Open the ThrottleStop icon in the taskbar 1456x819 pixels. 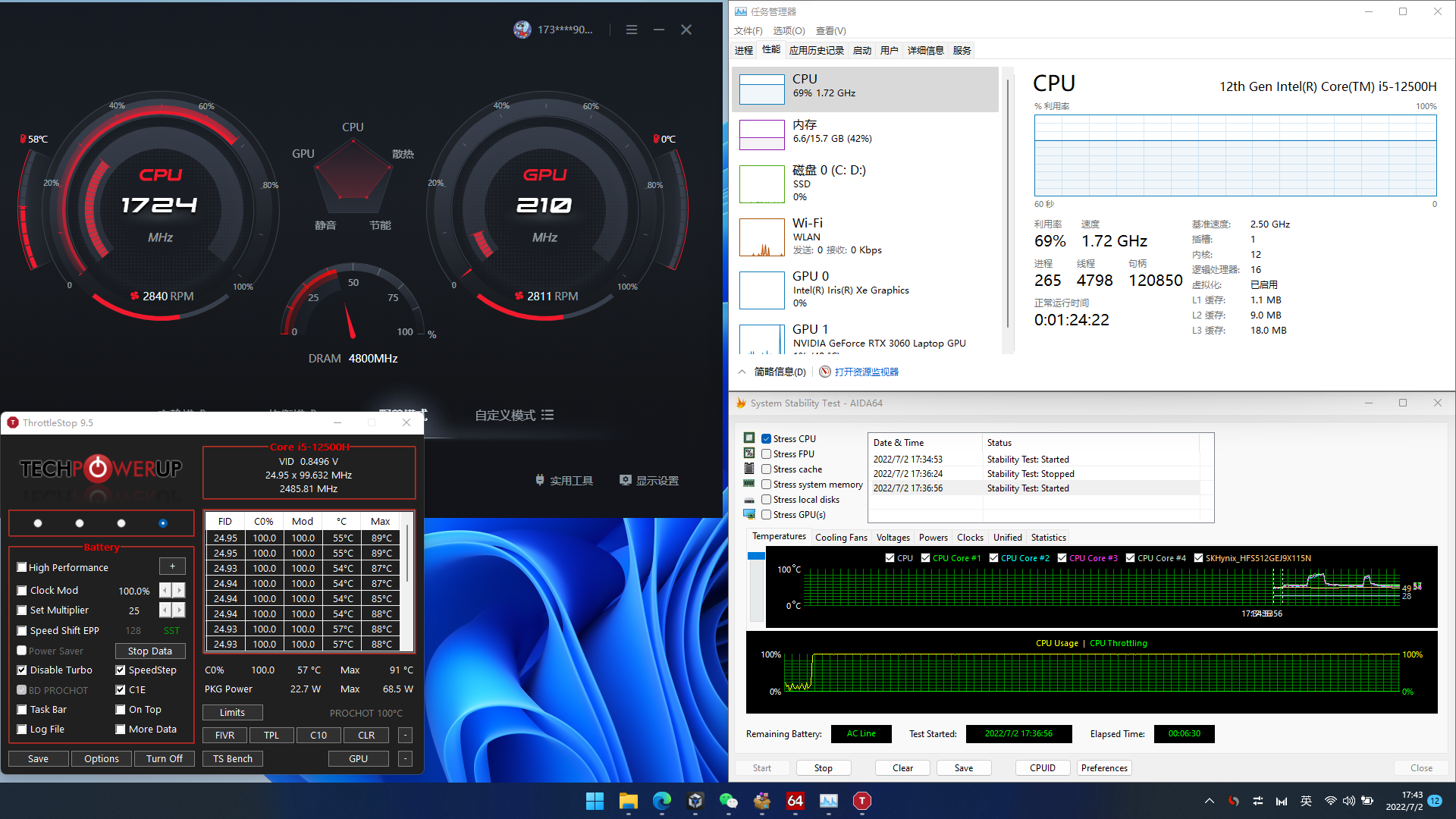(x=862, y=801)
